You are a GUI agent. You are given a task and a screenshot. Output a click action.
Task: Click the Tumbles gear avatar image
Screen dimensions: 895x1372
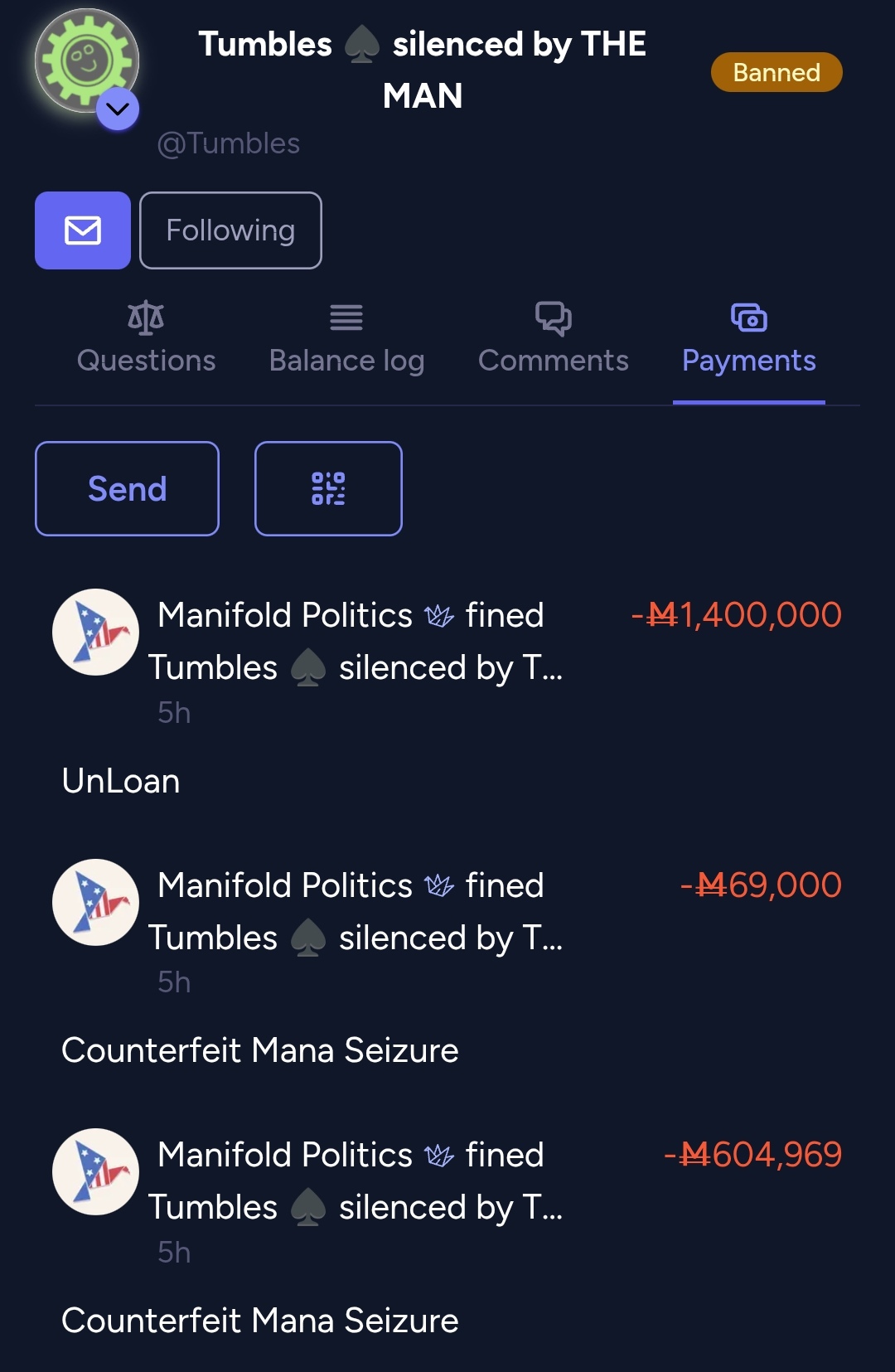86,61
